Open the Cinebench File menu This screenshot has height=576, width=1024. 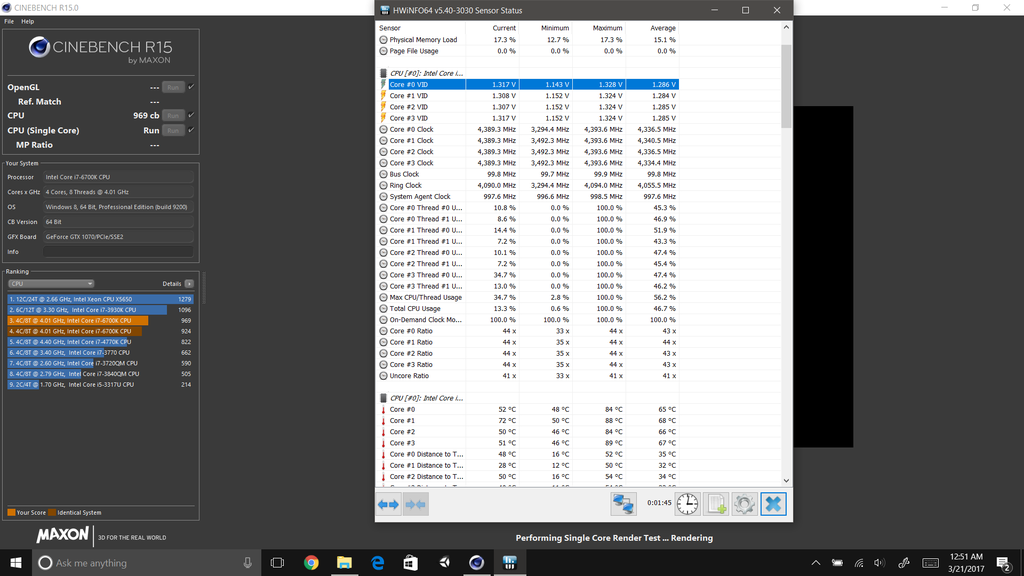(x=9, y=22)
